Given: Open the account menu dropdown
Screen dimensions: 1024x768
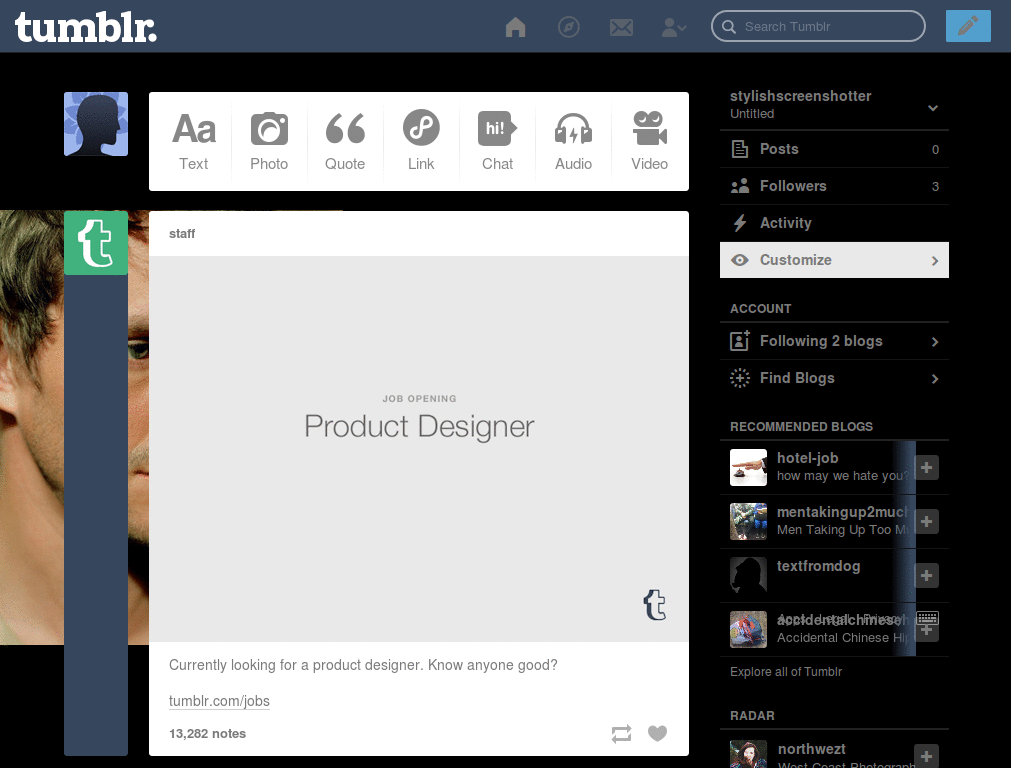Looking at the screenshot, I should [x=674, y=27].
